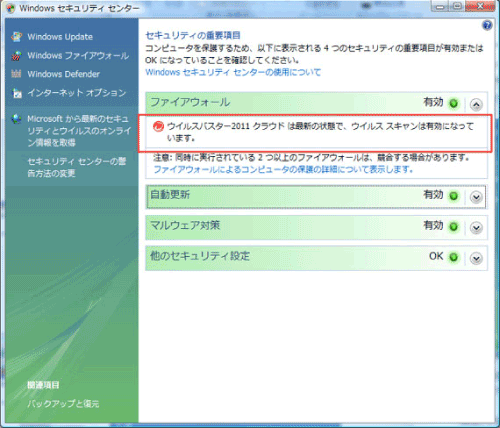Close the Windows セキュリティ センター window

(480, 6)
